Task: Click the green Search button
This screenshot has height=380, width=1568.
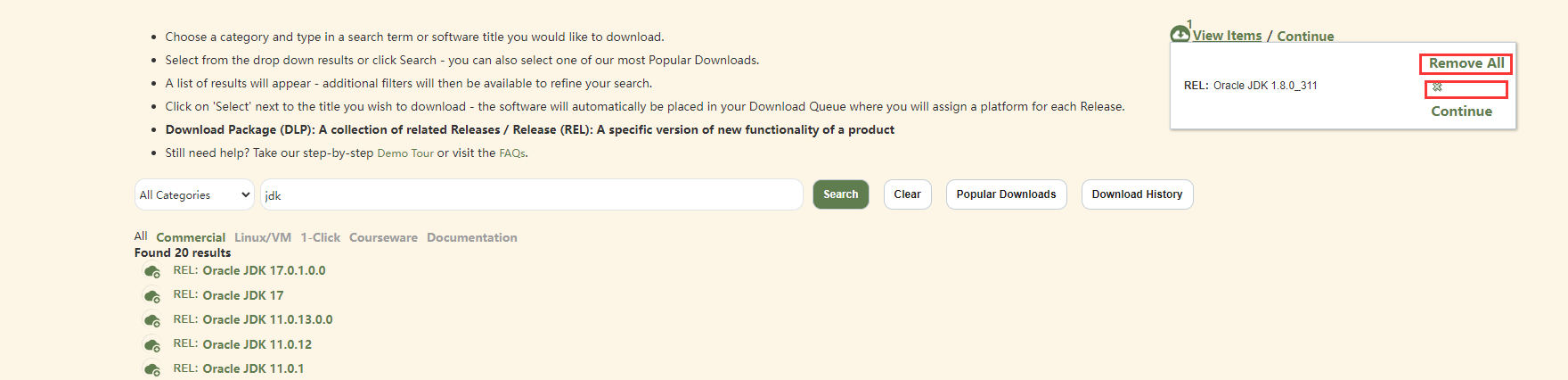Action: coord(840,194)
